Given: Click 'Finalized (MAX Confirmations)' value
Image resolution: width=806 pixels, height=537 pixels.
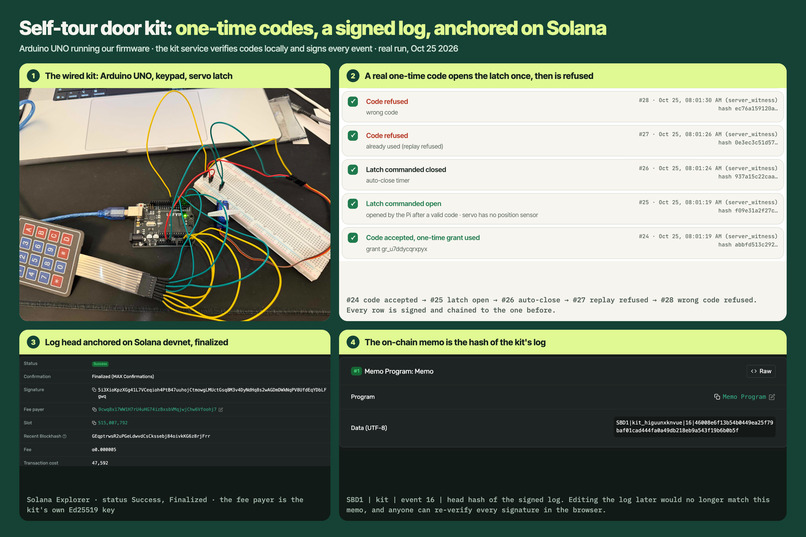Looking at the screenshot, I should pyautogui.click(x=123, y=377).
